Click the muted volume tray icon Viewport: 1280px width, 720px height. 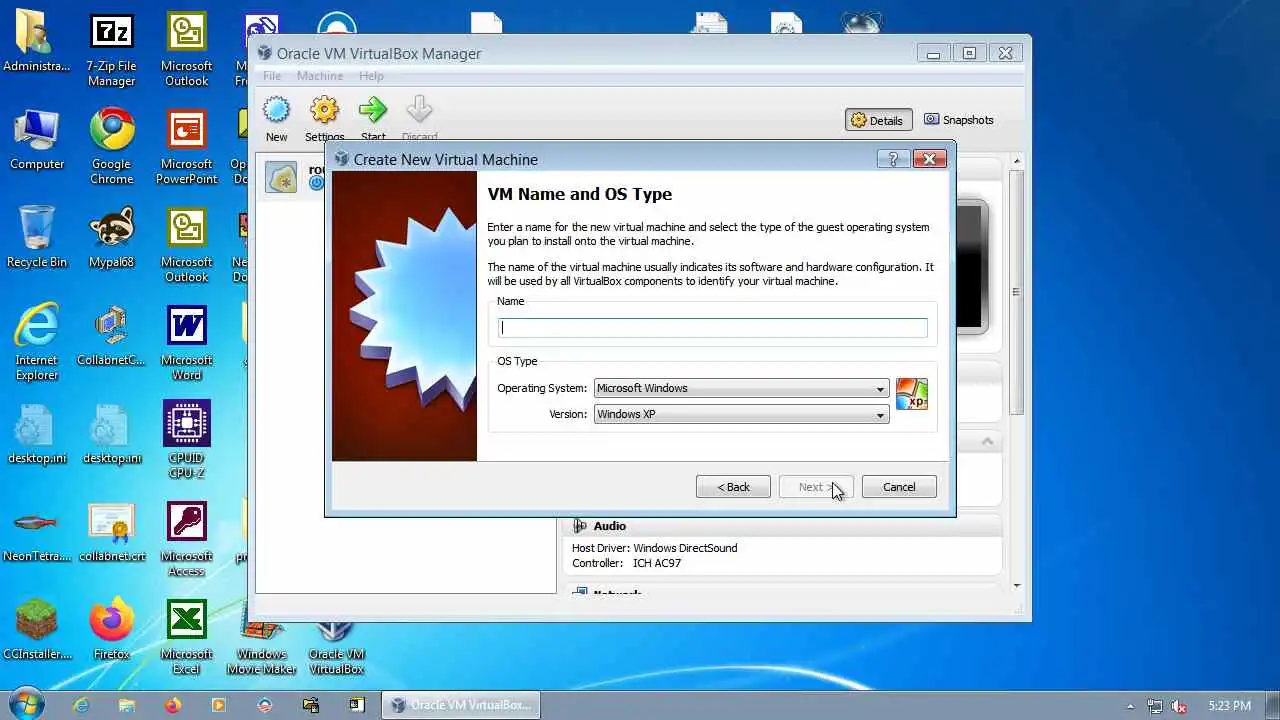(1180, 706)
